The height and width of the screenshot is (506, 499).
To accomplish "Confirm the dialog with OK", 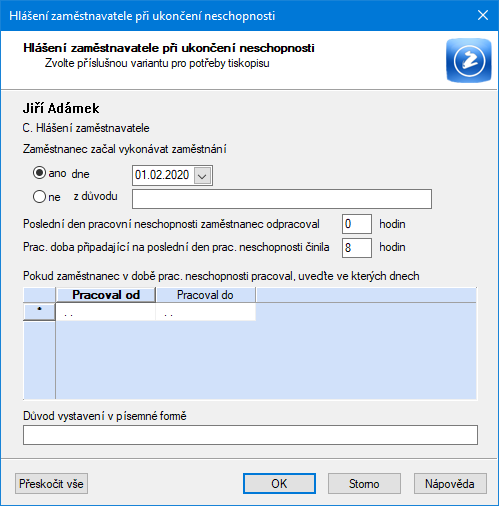I will click(279, 484).
